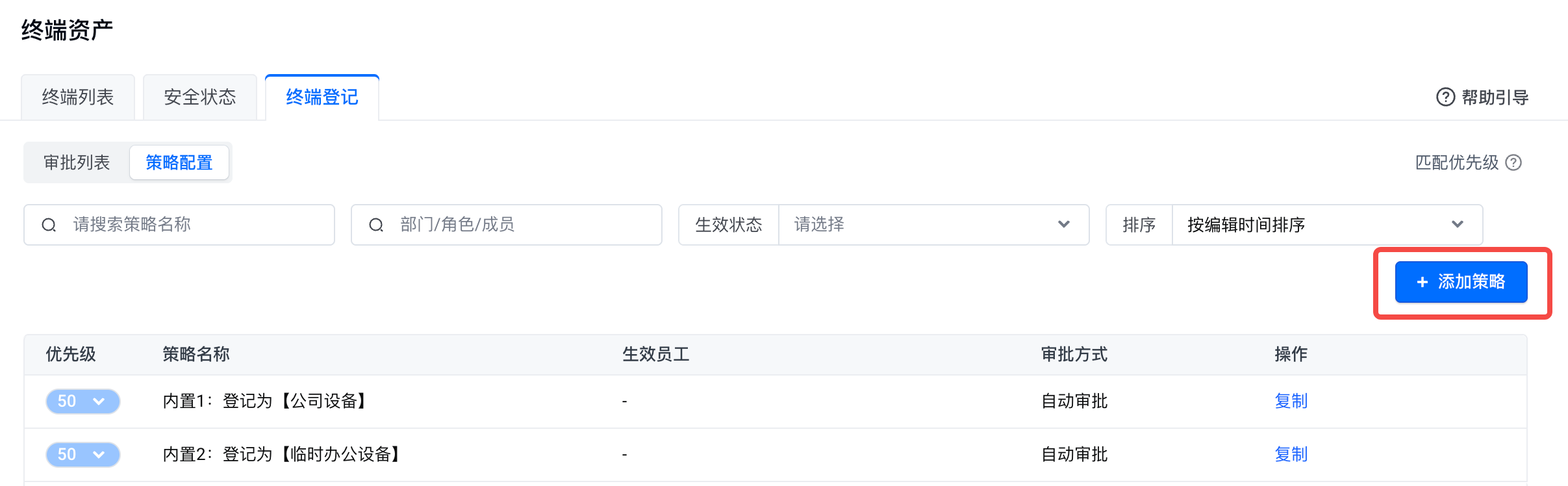This screenshot has height=486, width=1568.
Task: Focus the 请搜索策略名称 search field
Action: click(195, 225)
